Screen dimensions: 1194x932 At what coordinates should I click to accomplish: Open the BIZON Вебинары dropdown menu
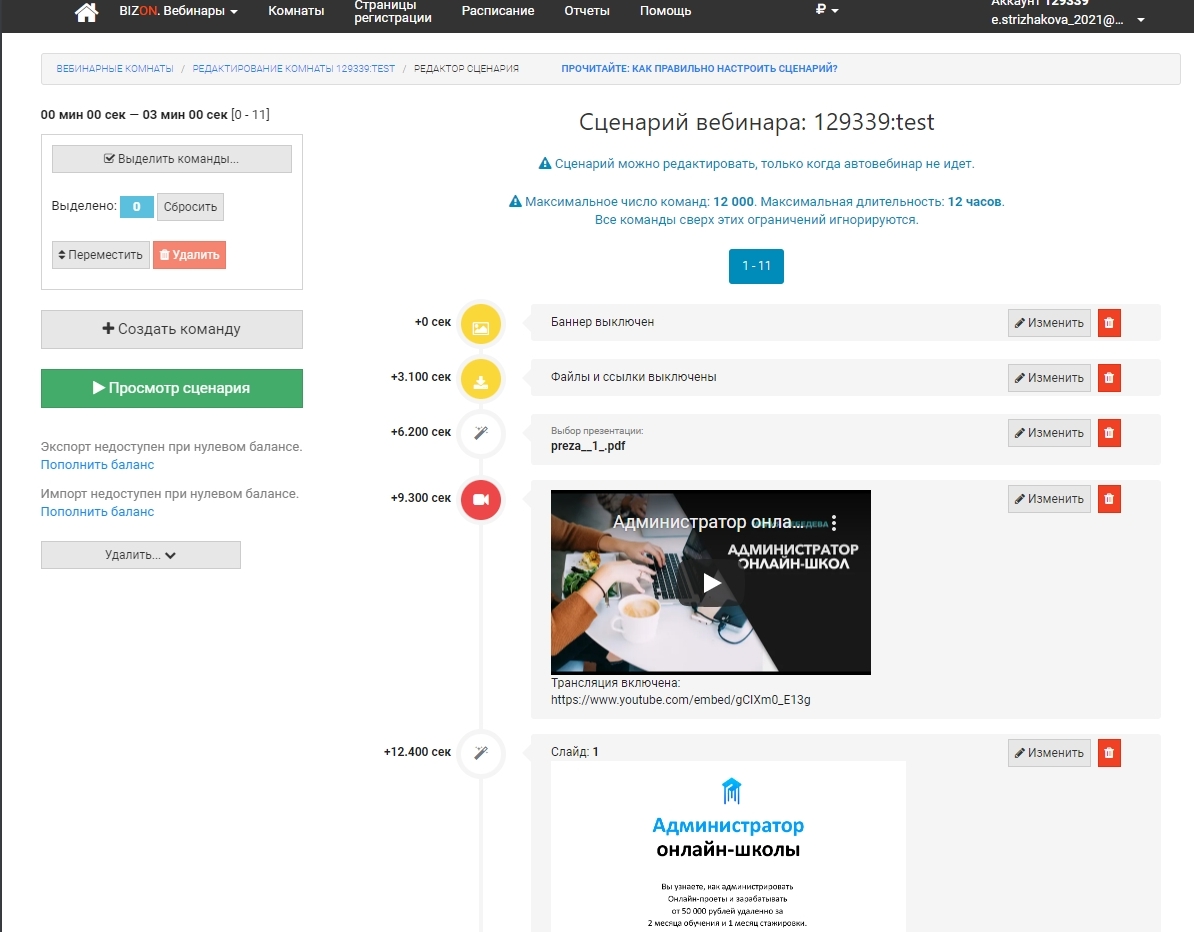tap(178, 11)
